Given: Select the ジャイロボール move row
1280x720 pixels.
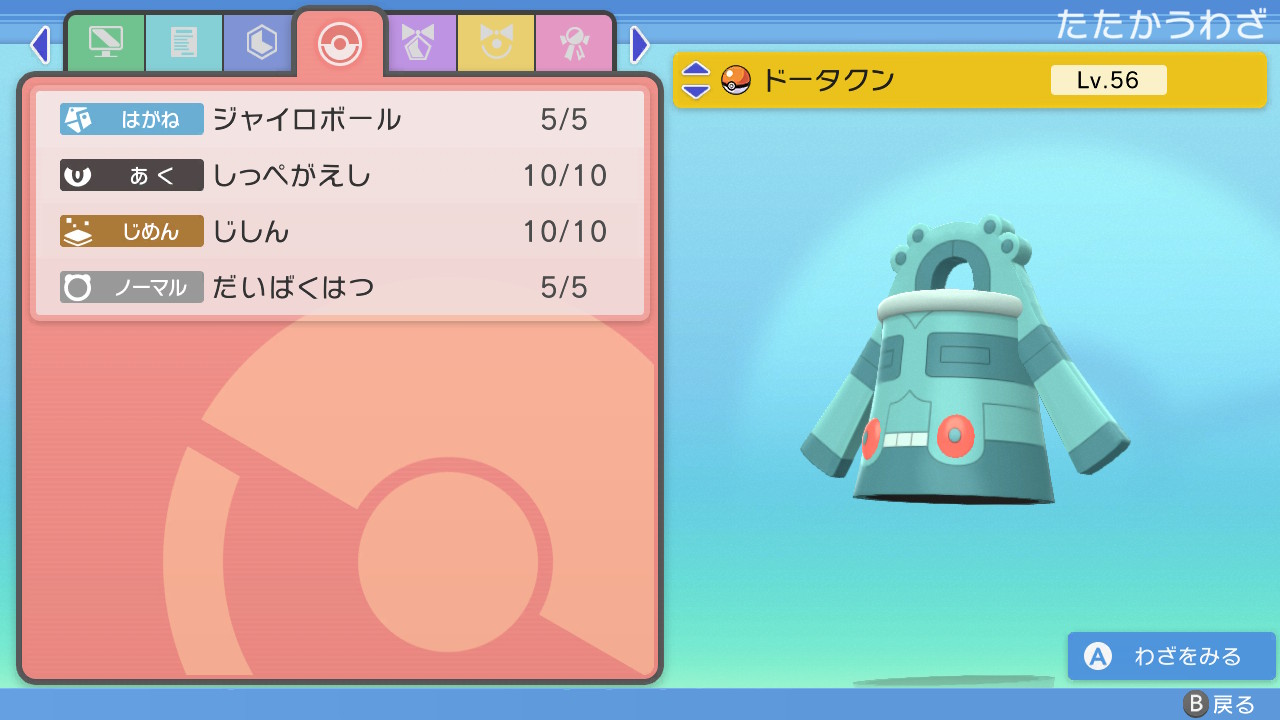Looking at the screenshot, I should [340, 120].
